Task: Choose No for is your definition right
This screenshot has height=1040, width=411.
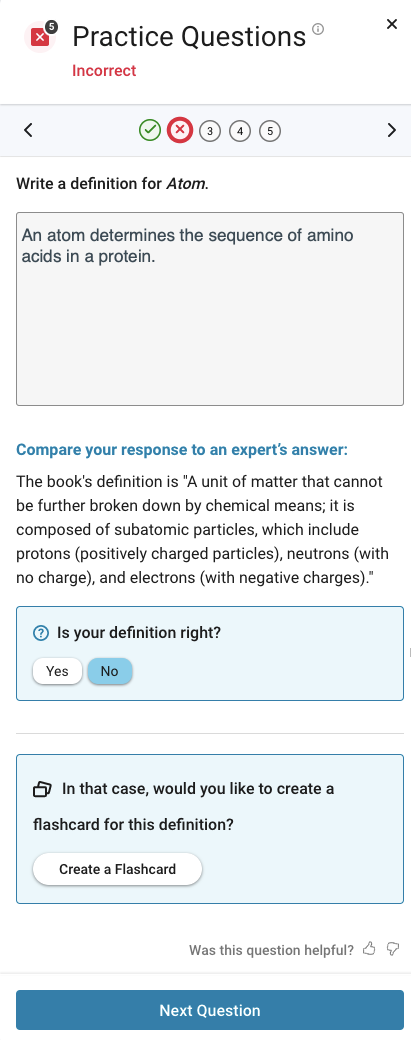Action: tap(110, 671)
